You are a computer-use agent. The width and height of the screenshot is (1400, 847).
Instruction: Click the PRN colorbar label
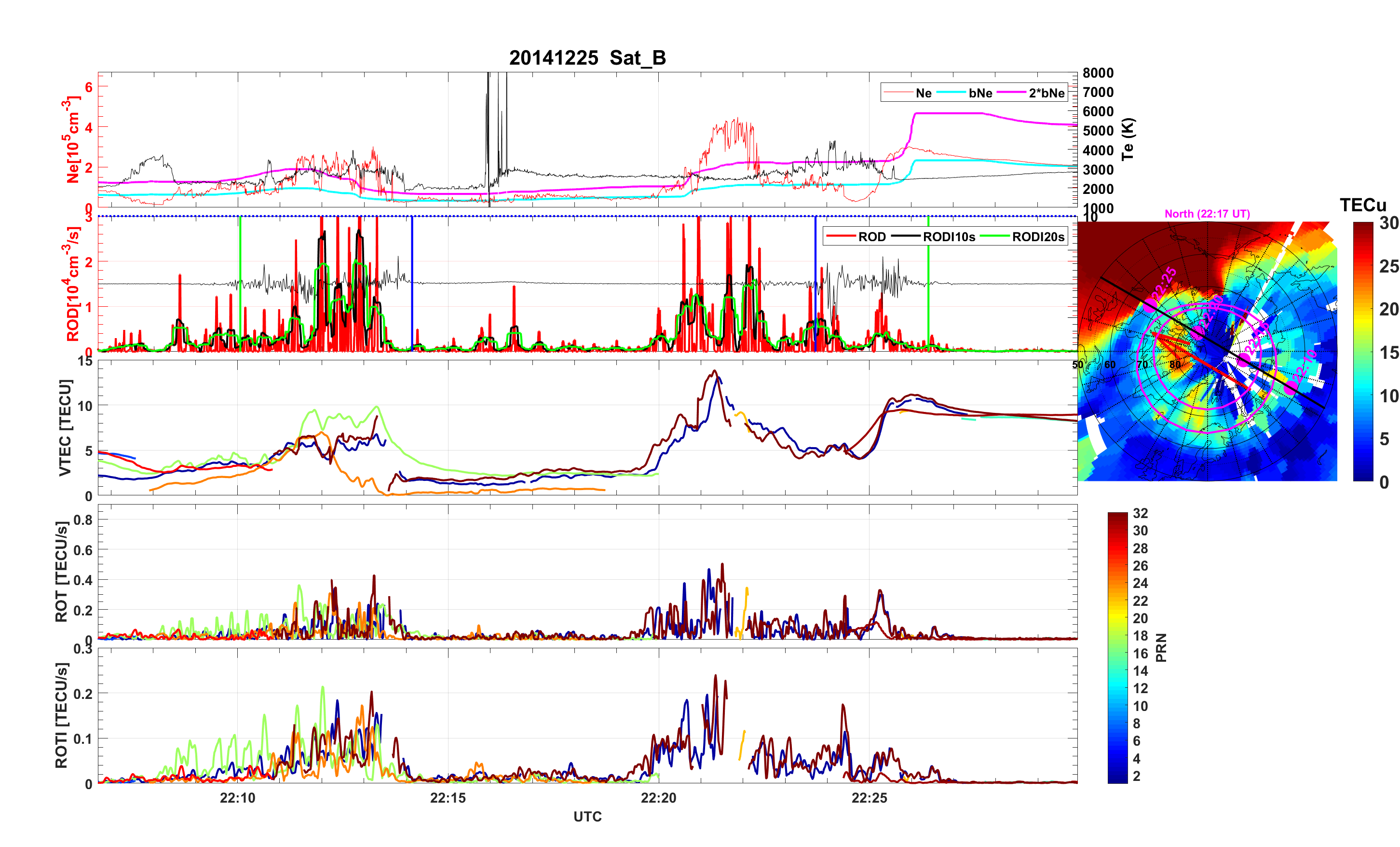1161,647
